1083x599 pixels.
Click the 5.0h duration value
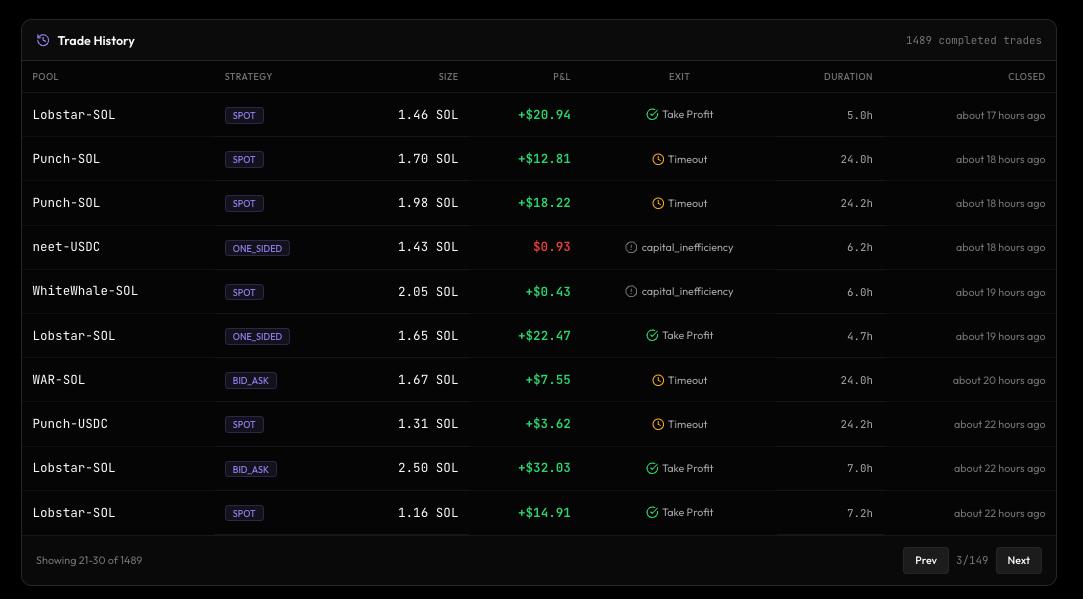tap(860, 115)
